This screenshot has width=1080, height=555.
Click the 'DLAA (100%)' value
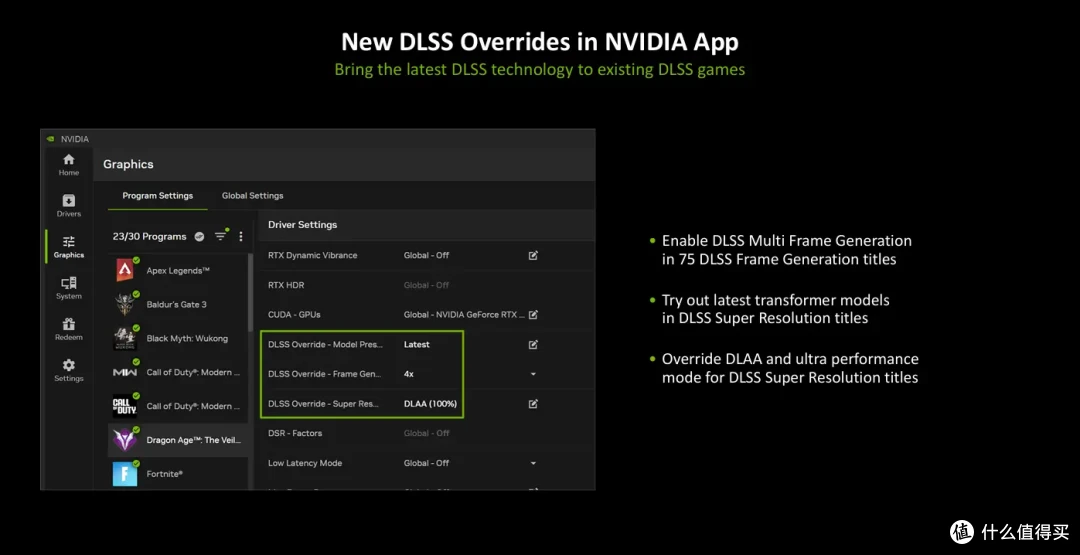pos(430,404)
